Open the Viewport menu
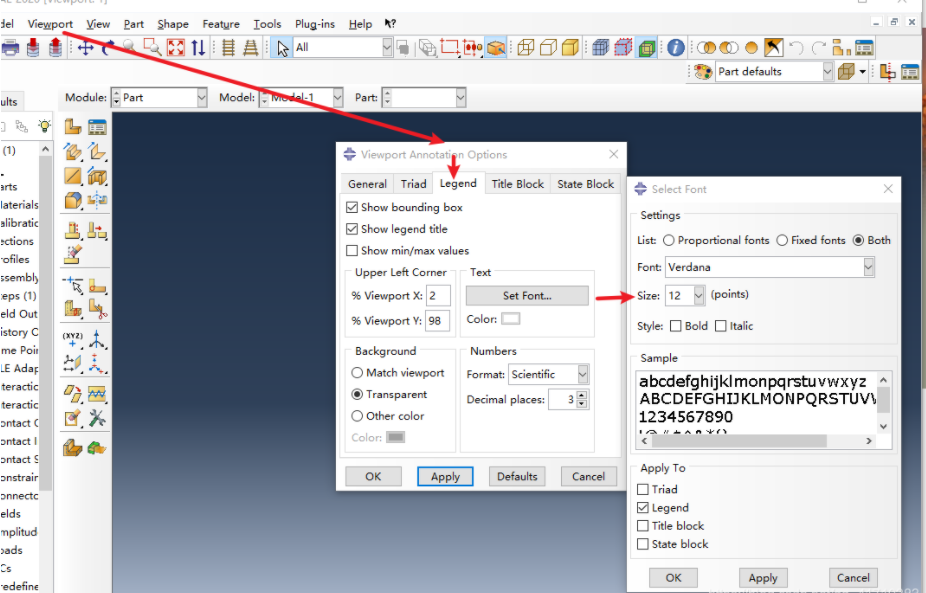The image size is (926, 593). tap(49, 24)
